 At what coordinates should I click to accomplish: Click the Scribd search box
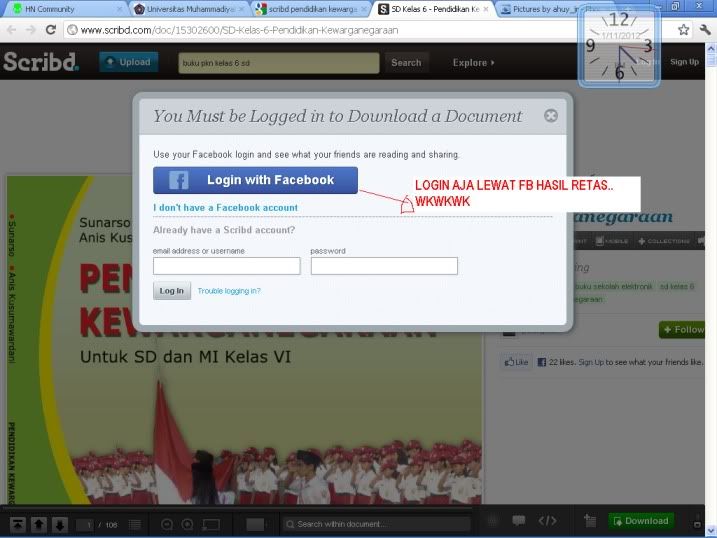[279, 63]
